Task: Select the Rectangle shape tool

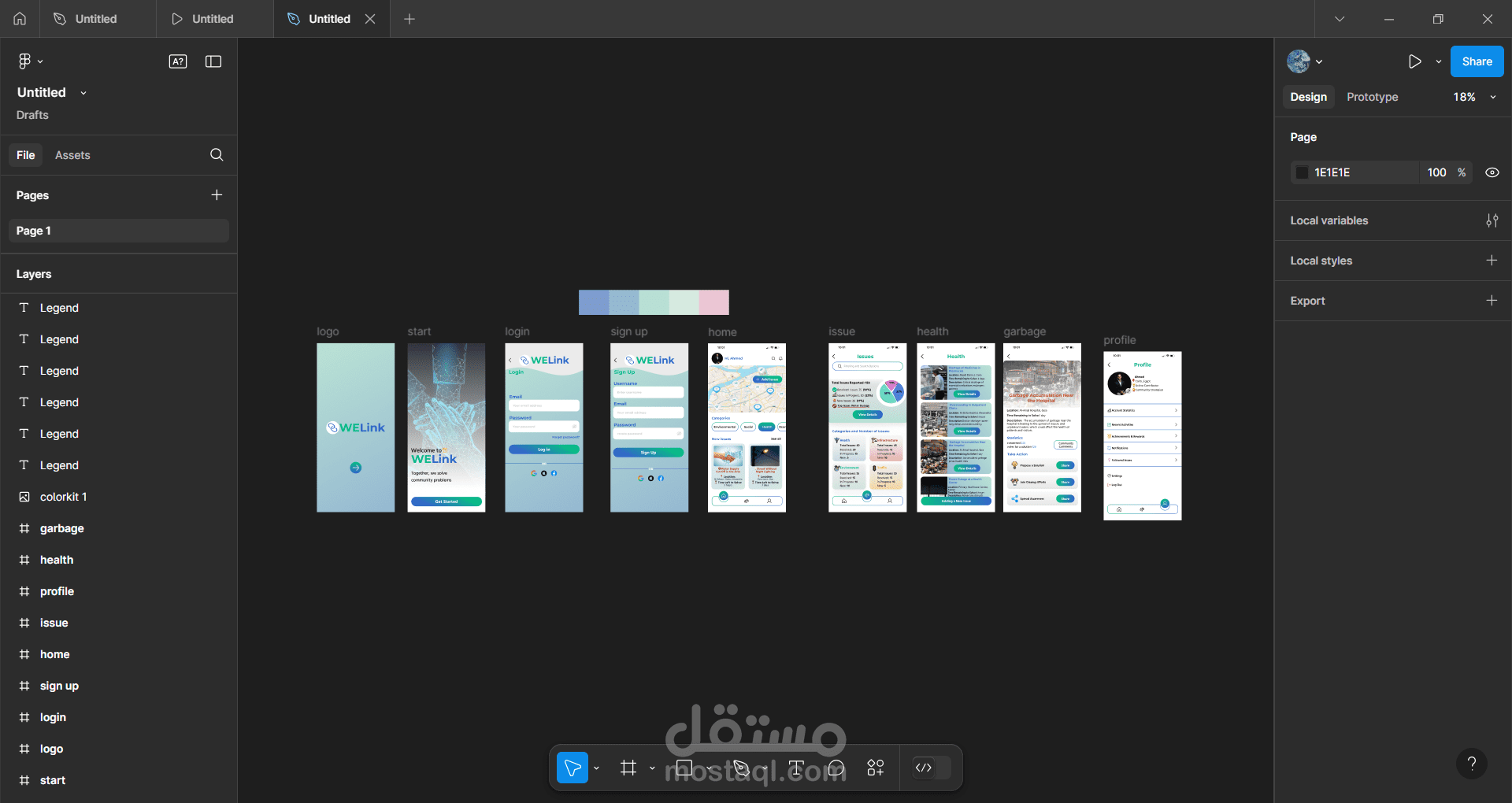Action: (x=684, y=768)
